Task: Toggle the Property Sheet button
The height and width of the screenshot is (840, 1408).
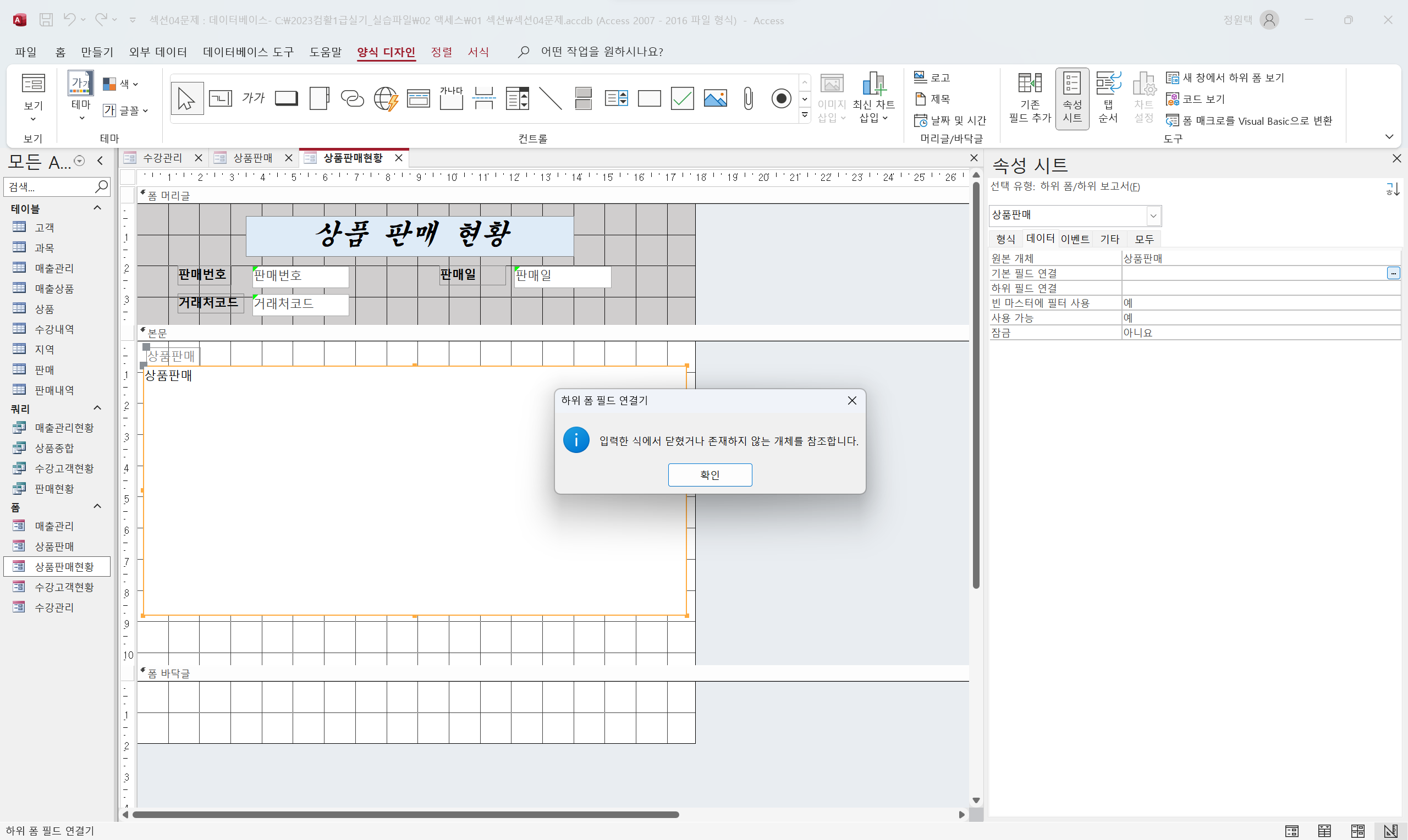Action: (1072, 97)
